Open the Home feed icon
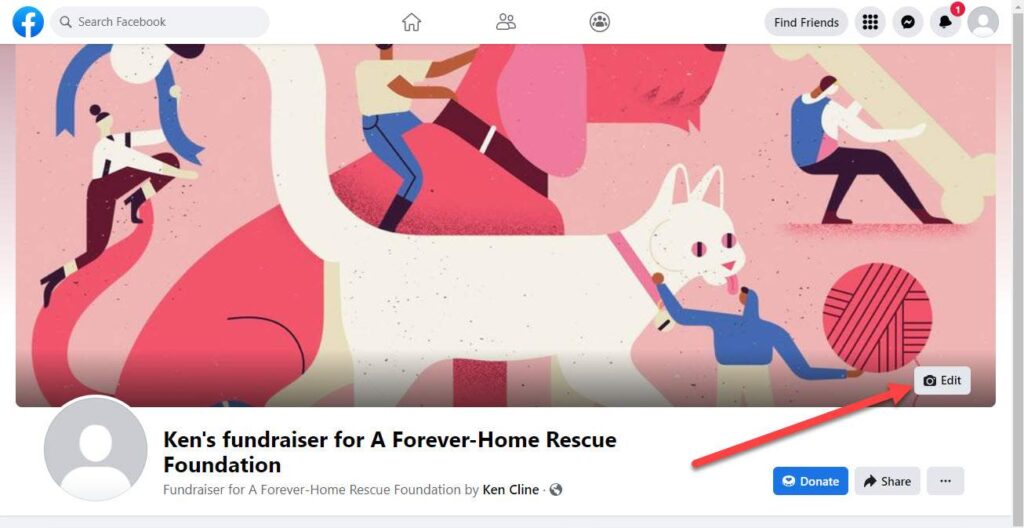Image resolution: width=1024 pixels, height=528 pixels. point(411,22)
